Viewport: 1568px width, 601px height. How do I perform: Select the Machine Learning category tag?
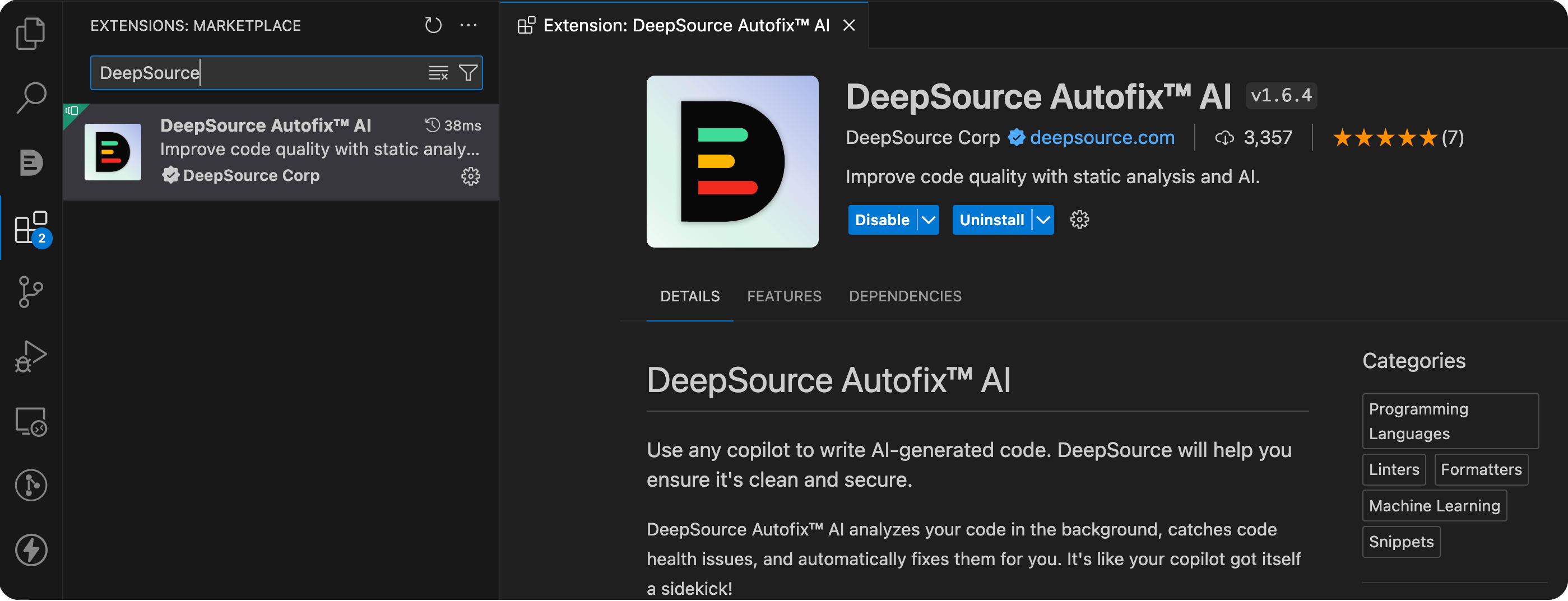[1434, 505]
